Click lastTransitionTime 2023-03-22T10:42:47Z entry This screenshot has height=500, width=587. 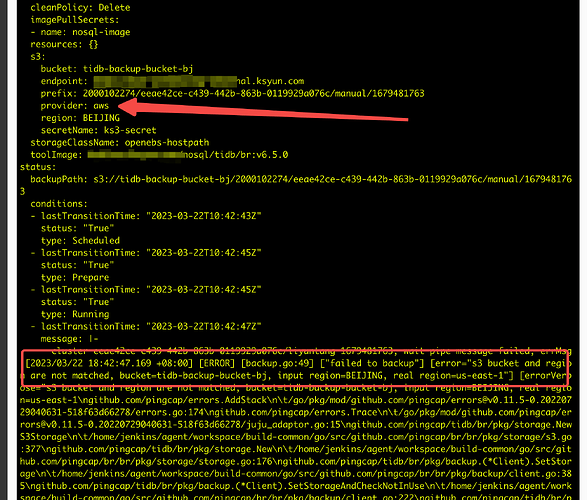(x=151, y=327)
